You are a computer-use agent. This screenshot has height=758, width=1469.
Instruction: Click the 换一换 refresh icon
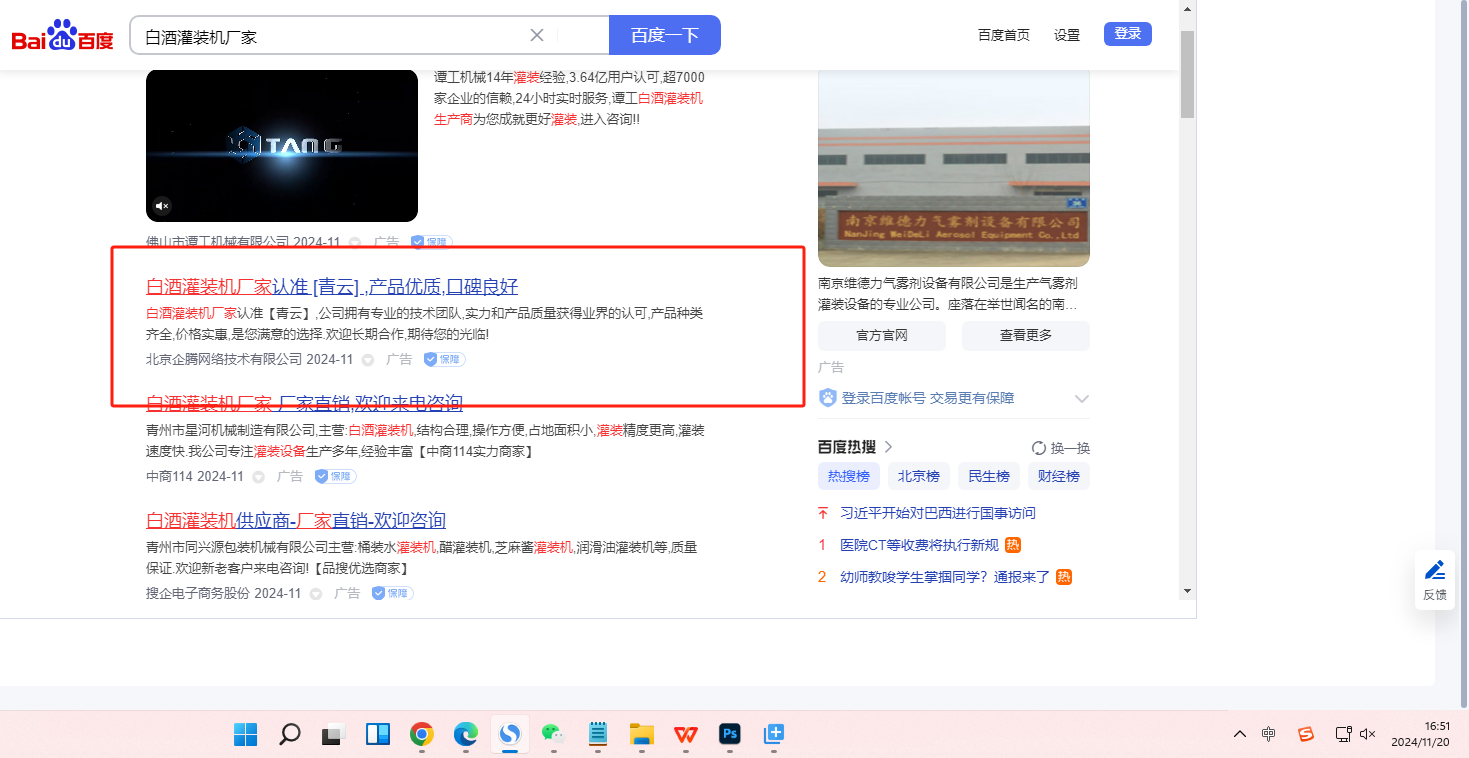coord(1039,448)
